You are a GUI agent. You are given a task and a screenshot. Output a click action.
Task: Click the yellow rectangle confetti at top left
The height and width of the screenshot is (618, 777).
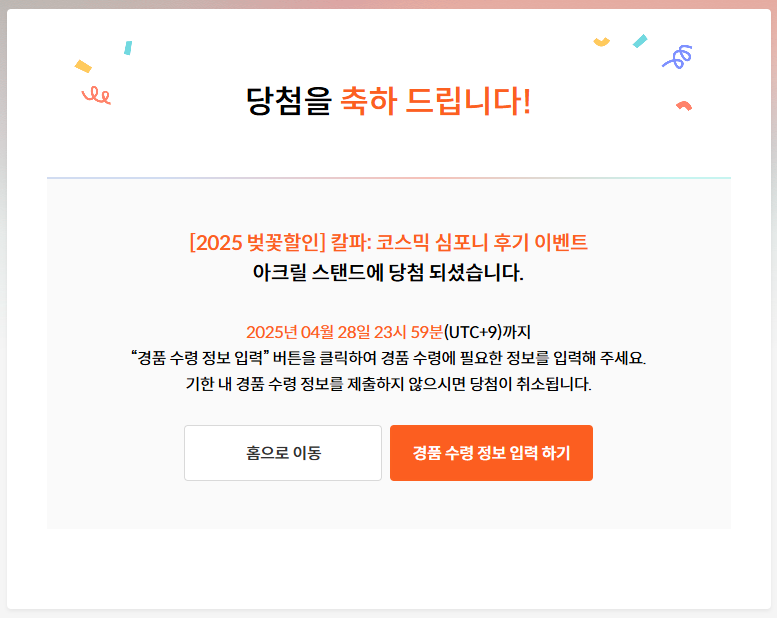83,66
